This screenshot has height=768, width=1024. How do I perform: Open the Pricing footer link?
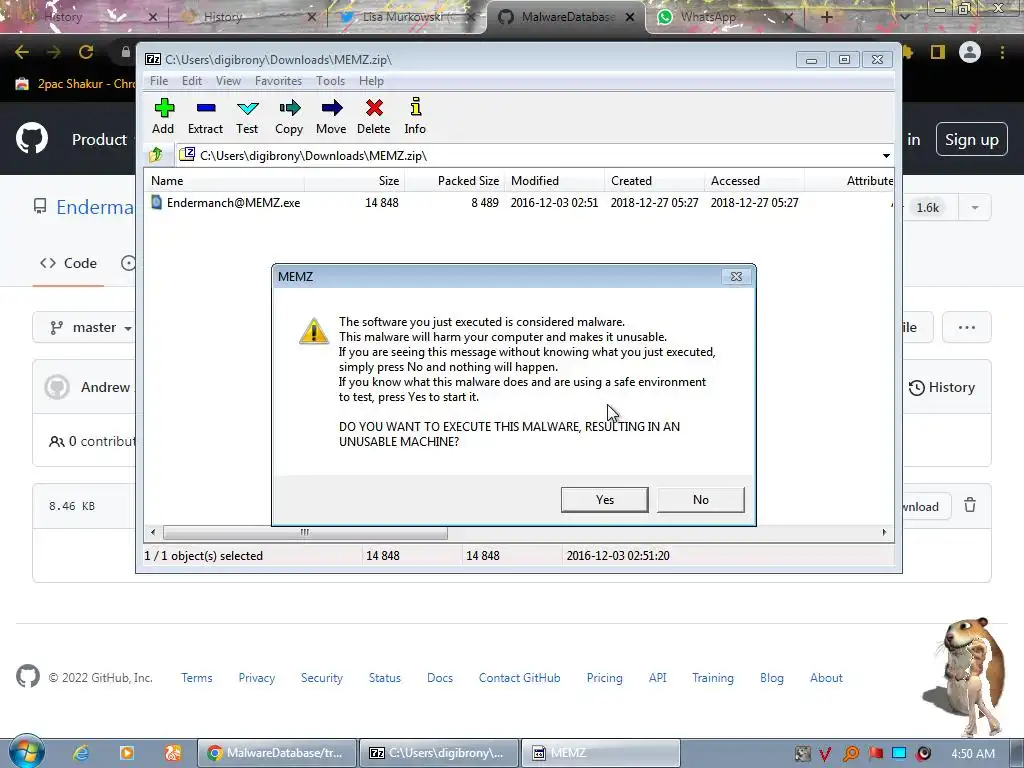click(604, 678)
